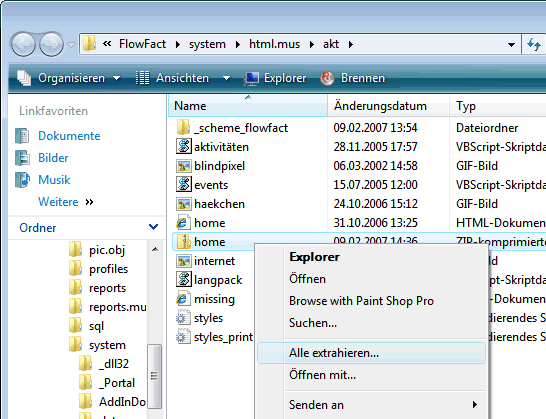Open recent pages dropdown beside navigation arrows
The image size is (546, 419).
pyautogui.click(x=71, y=45)
